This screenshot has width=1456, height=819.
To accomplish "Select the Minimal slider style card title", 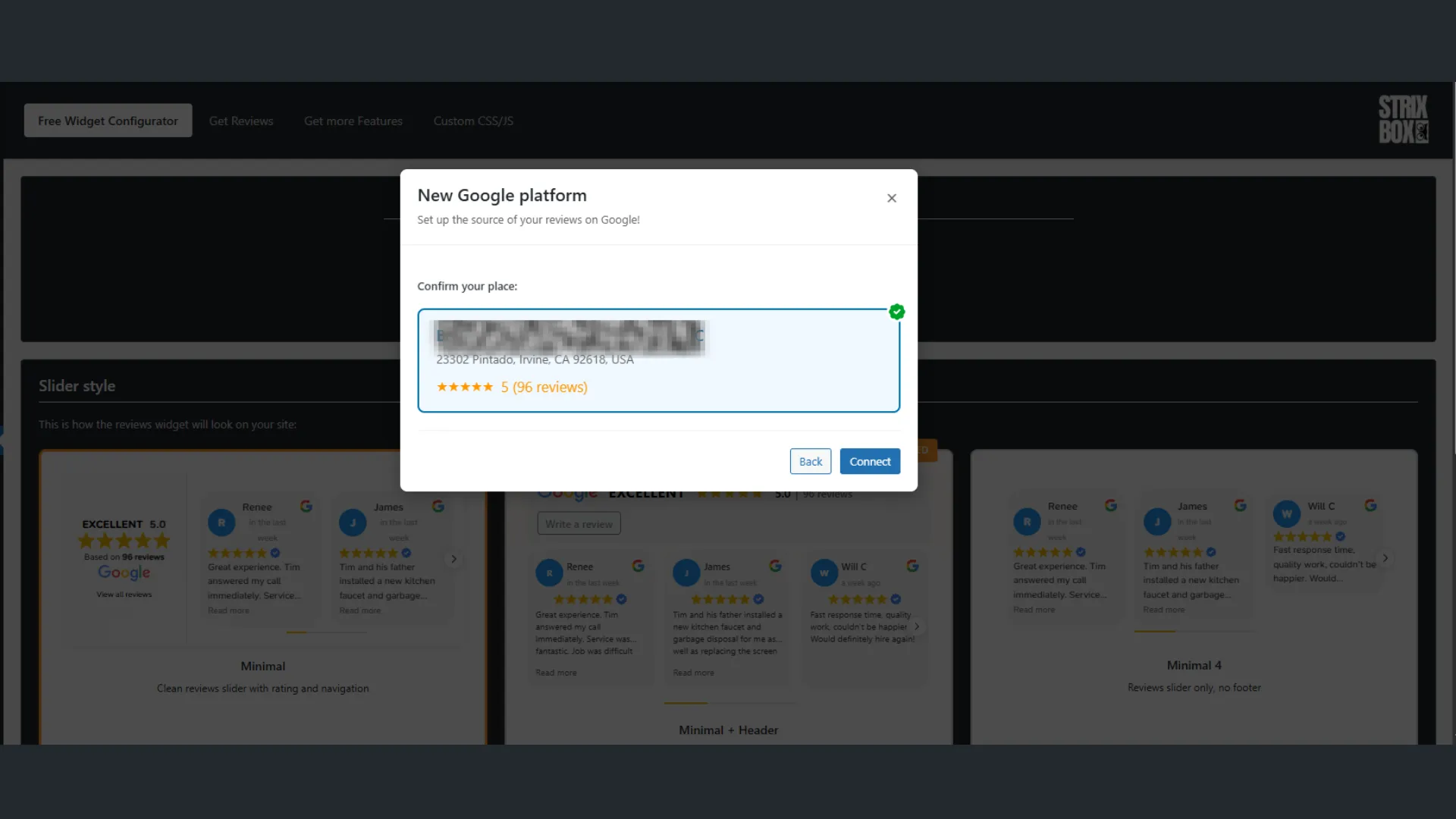I will click(263, 666).
